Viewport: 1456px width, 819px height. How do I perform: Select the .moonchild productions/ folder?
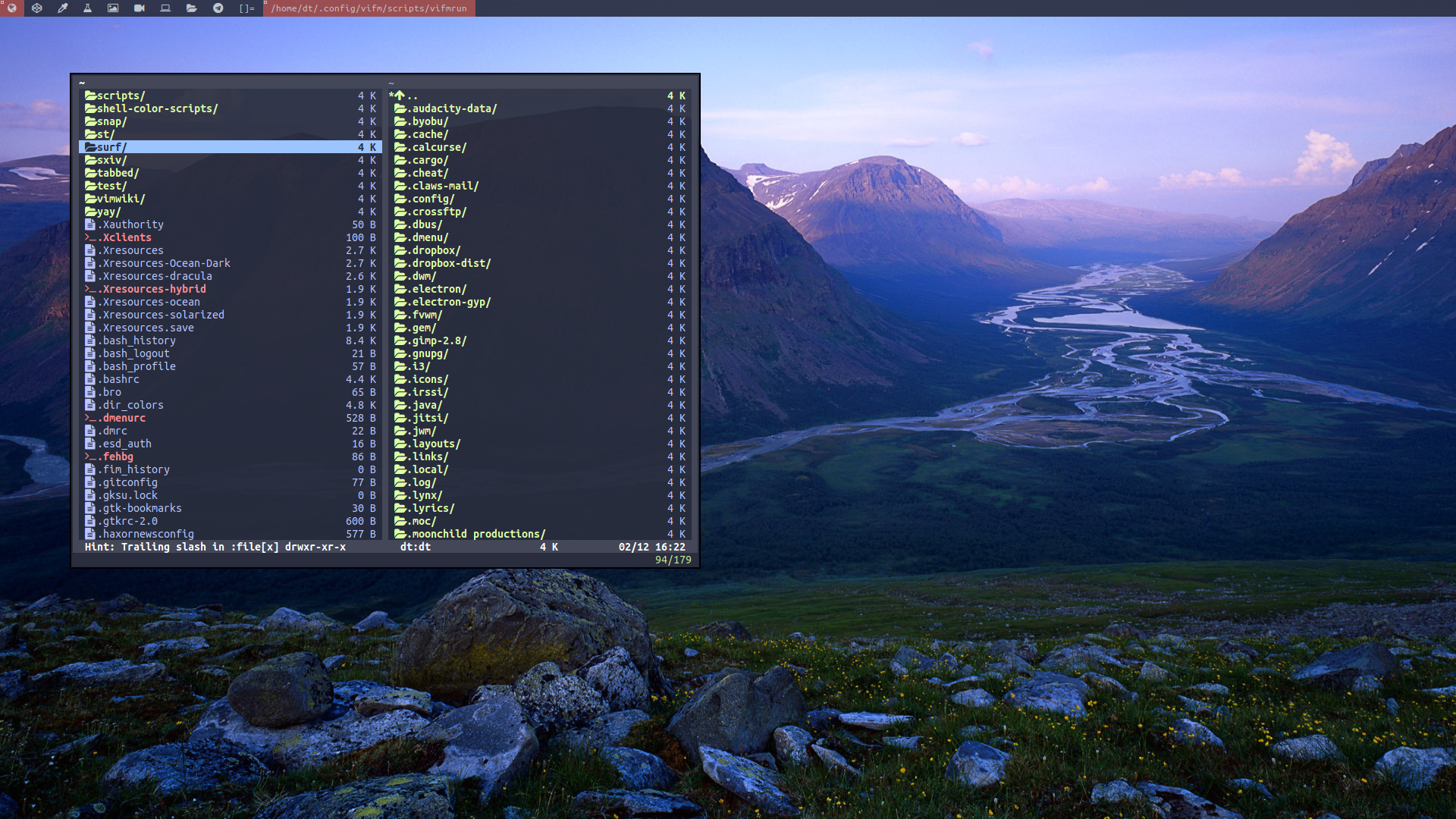[x=478, y=534]
